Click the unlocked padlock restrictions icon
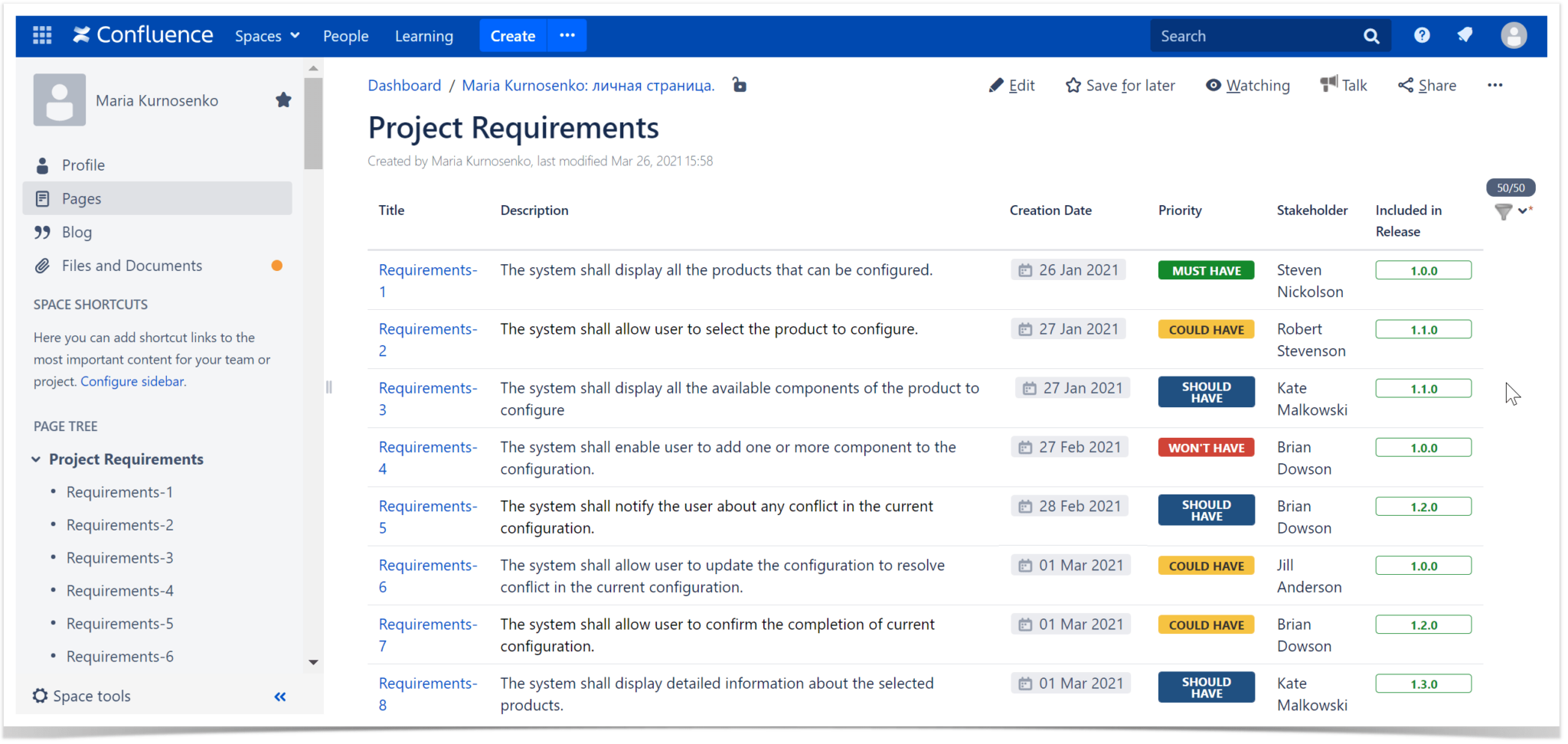The height and width of the screenshot is (744, 1568). click(740, 86)
